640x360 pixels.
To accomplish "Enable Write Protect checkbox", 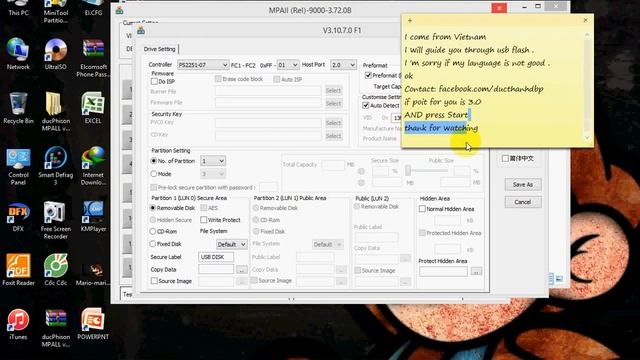I will [203, 220].
